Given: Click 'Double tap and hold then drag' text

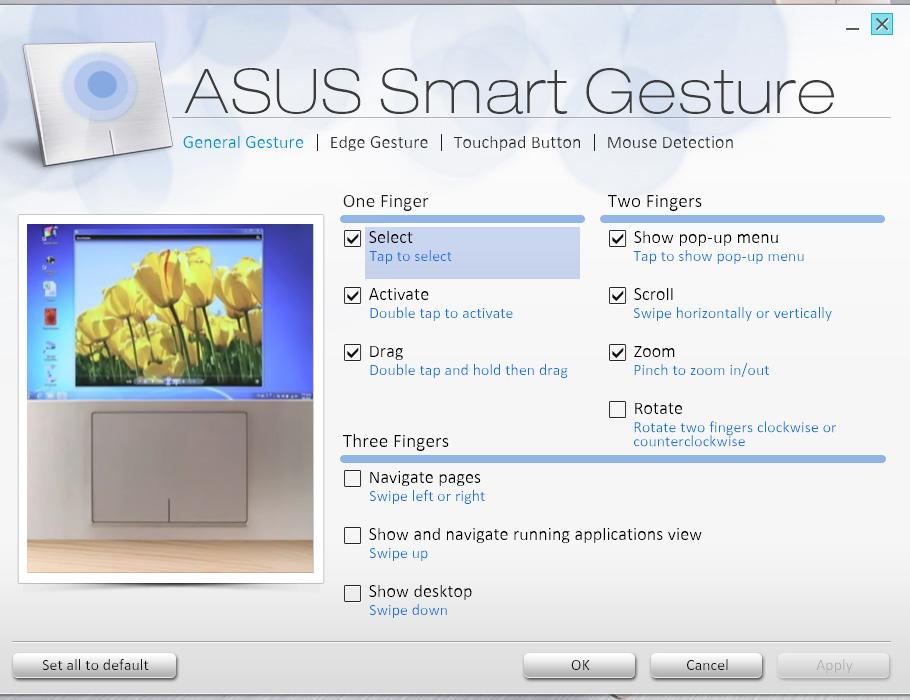Looking at the screenshot, I should coord(468,370).
